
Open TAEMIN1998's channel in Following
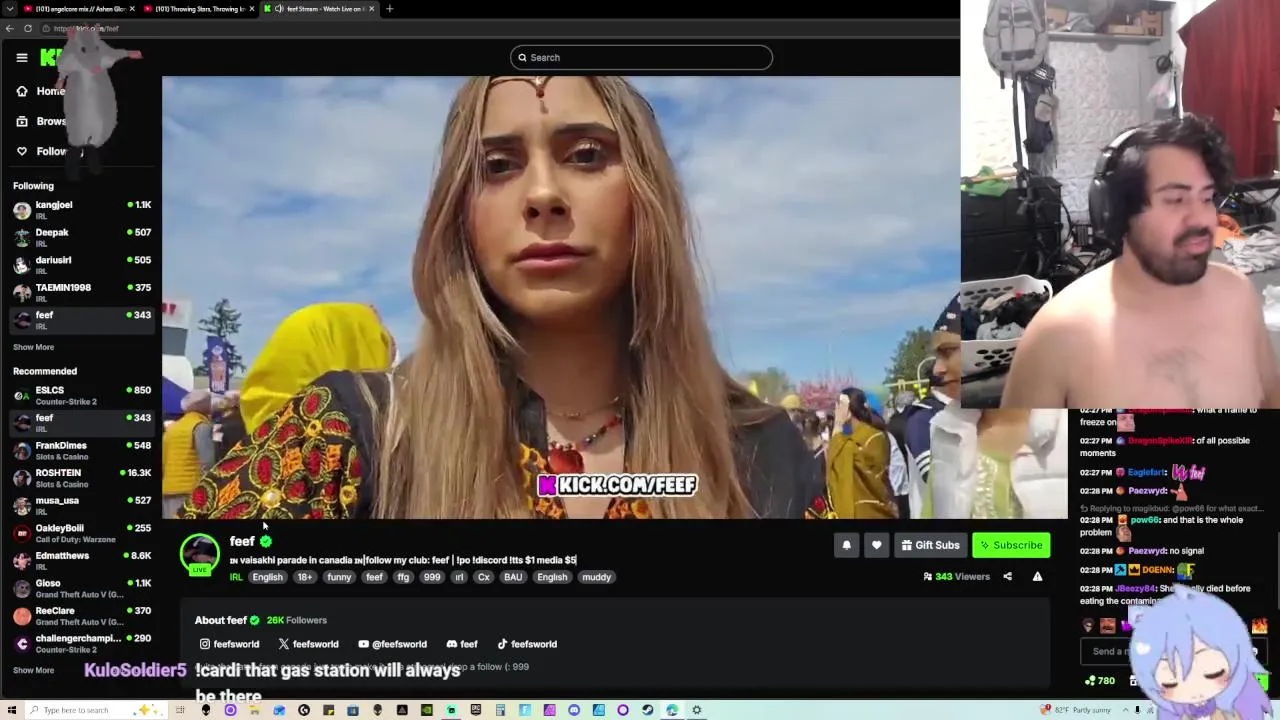click(x=82, y=292)
